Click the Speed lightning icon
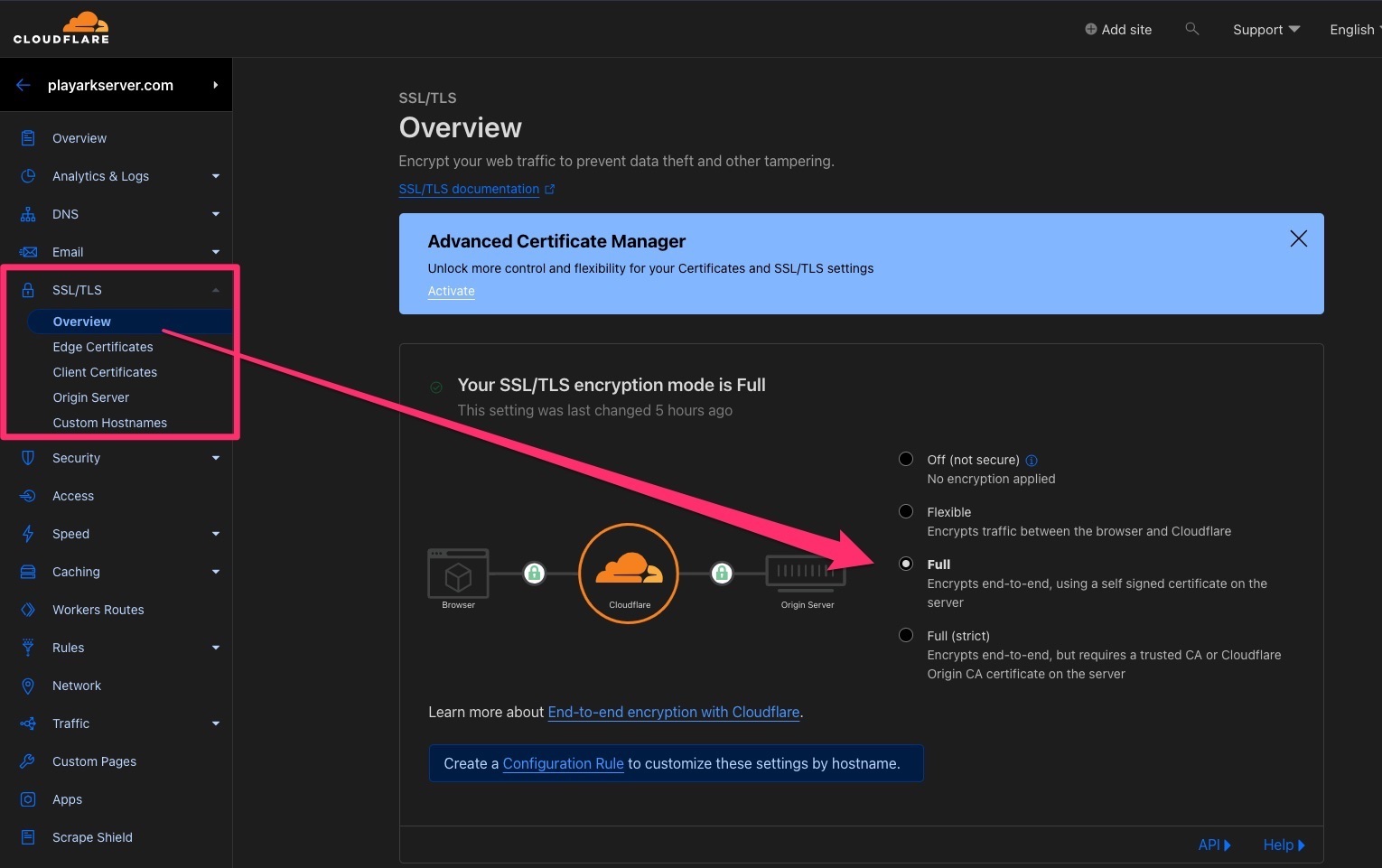The height and width of the screenshot is (868, 1382). (x=29, y=534)
